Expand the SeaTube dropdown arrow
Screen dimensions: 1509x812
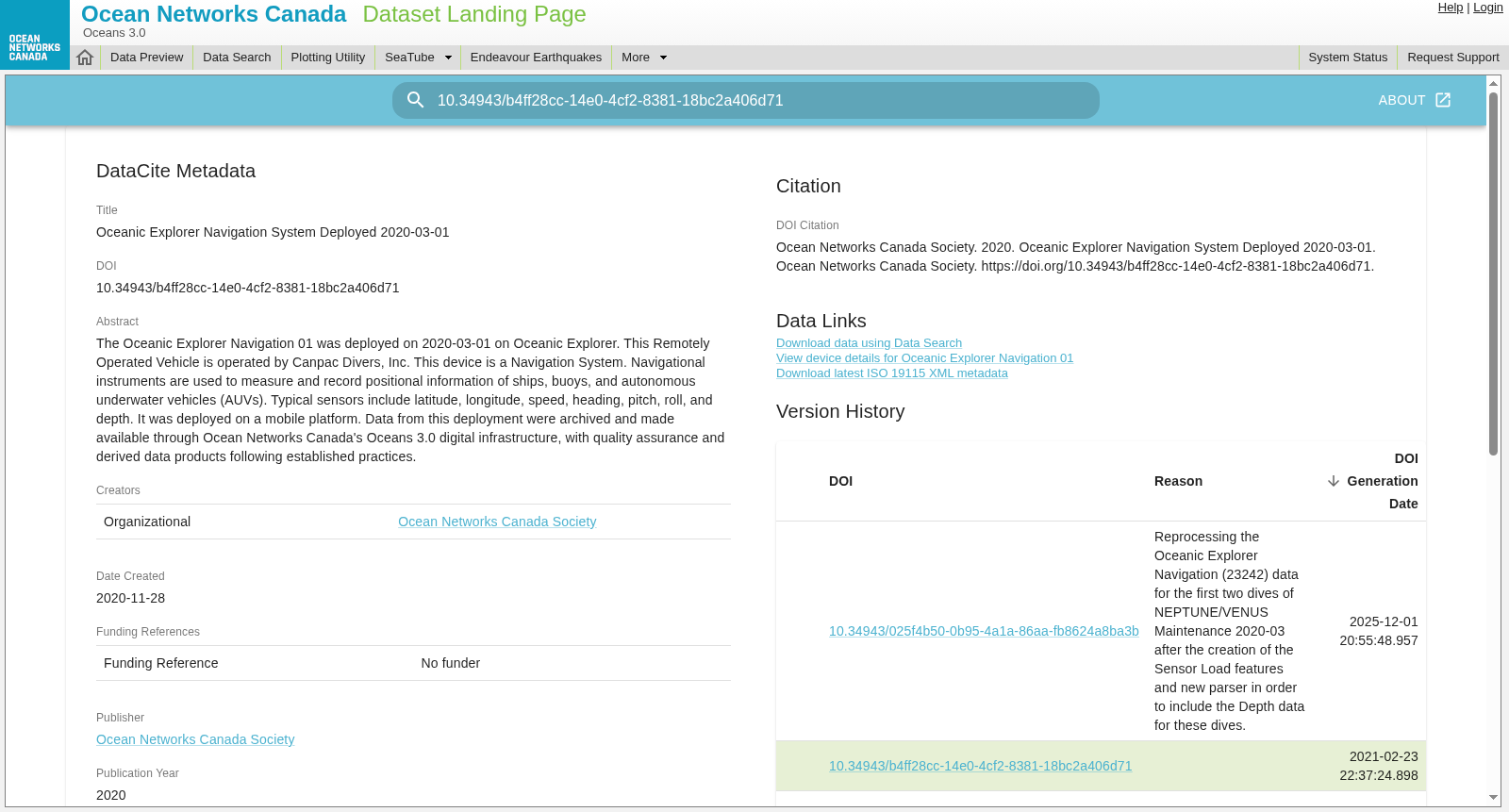(x=448, y=58)
